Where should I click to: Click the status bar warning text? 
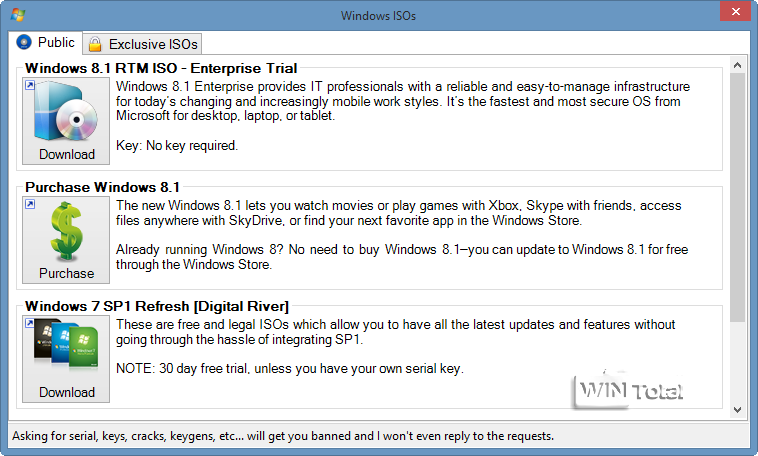[283, 437]
